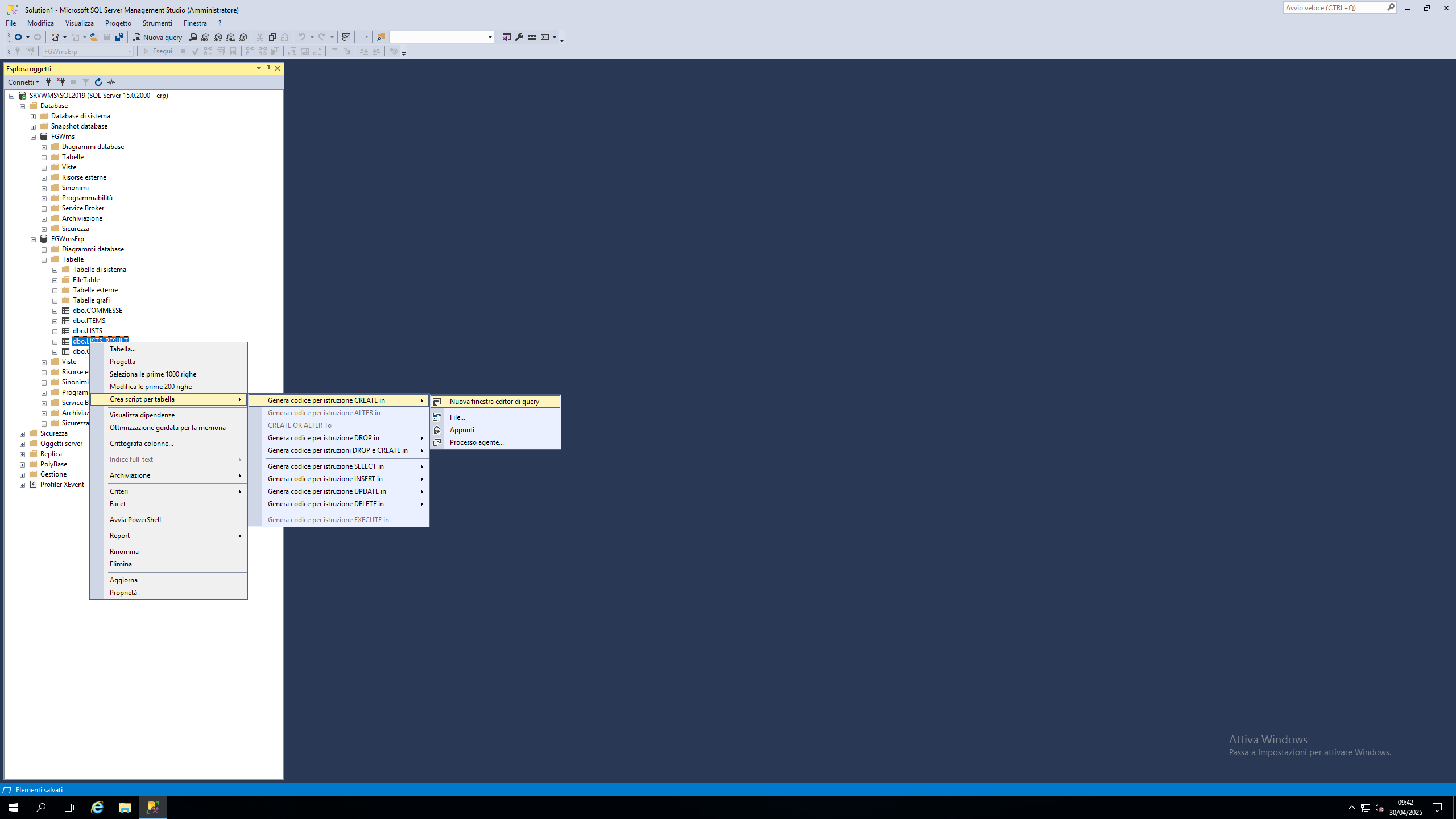
Task: Close the Esplora oggetti panel
Action: point(278,68)
